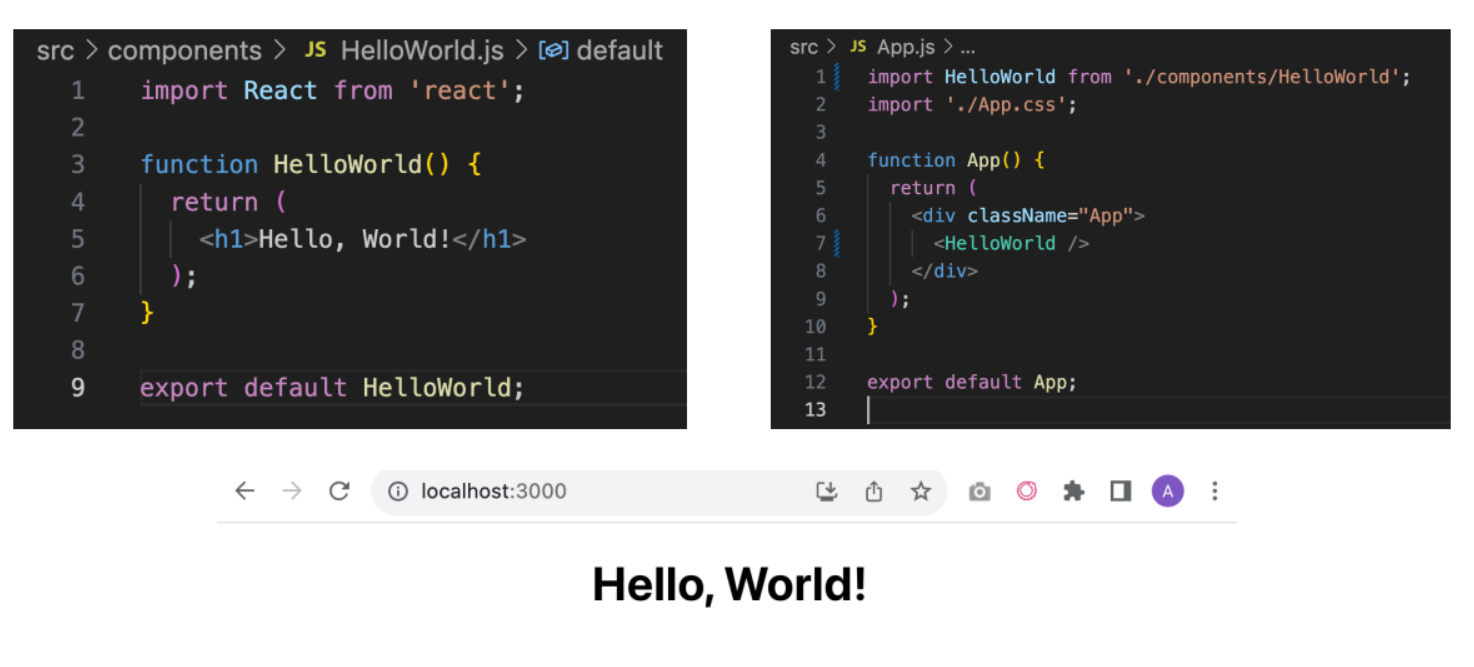
Task: Open the camera extension icon
Action: [980, 491]
